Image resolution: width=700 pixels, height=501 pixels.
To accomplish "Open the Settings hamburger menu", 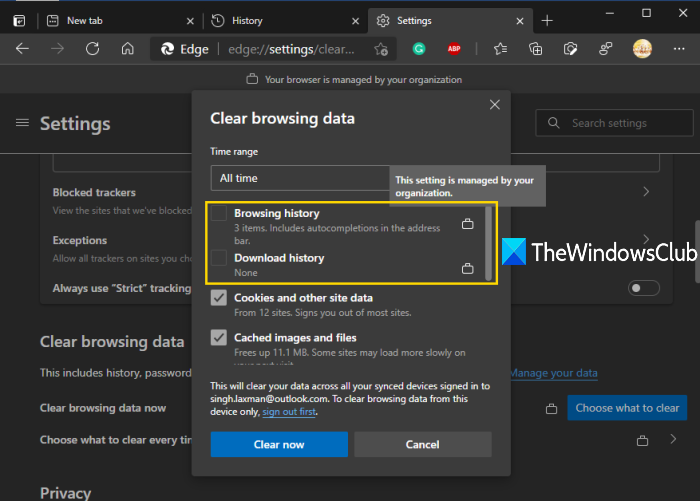I will coord(22,122).
